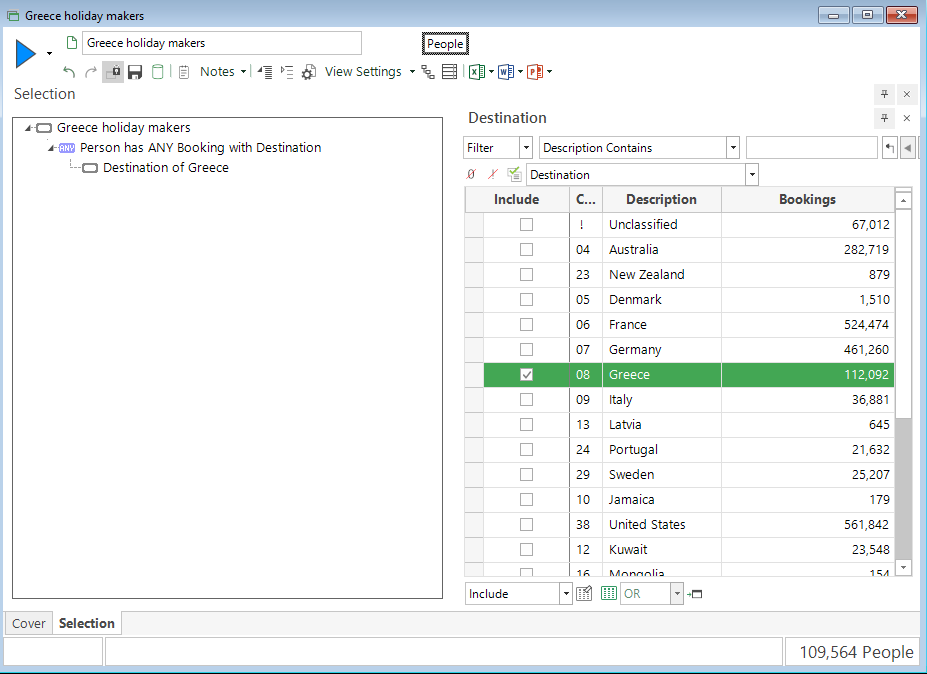
Task: Redo the last change
Action: point(90,72)
